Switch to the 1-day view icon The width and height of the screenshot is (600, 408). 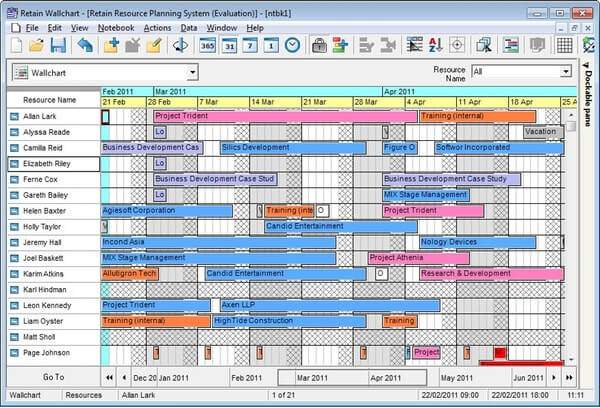click(271, 45)
